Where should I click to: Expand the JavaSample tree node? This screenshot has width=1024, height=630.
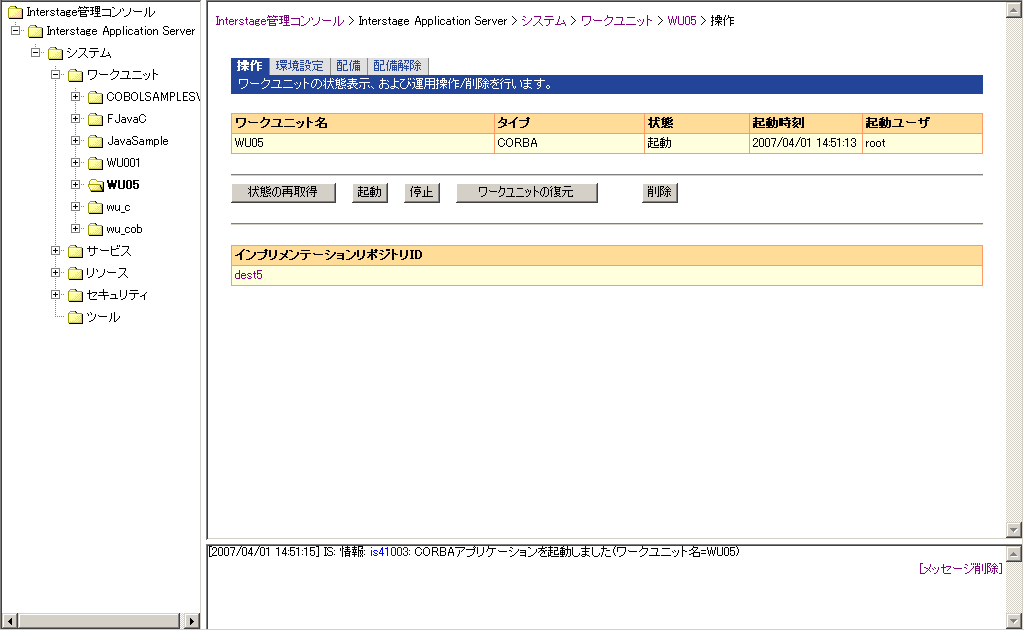[x=76, y=140]
